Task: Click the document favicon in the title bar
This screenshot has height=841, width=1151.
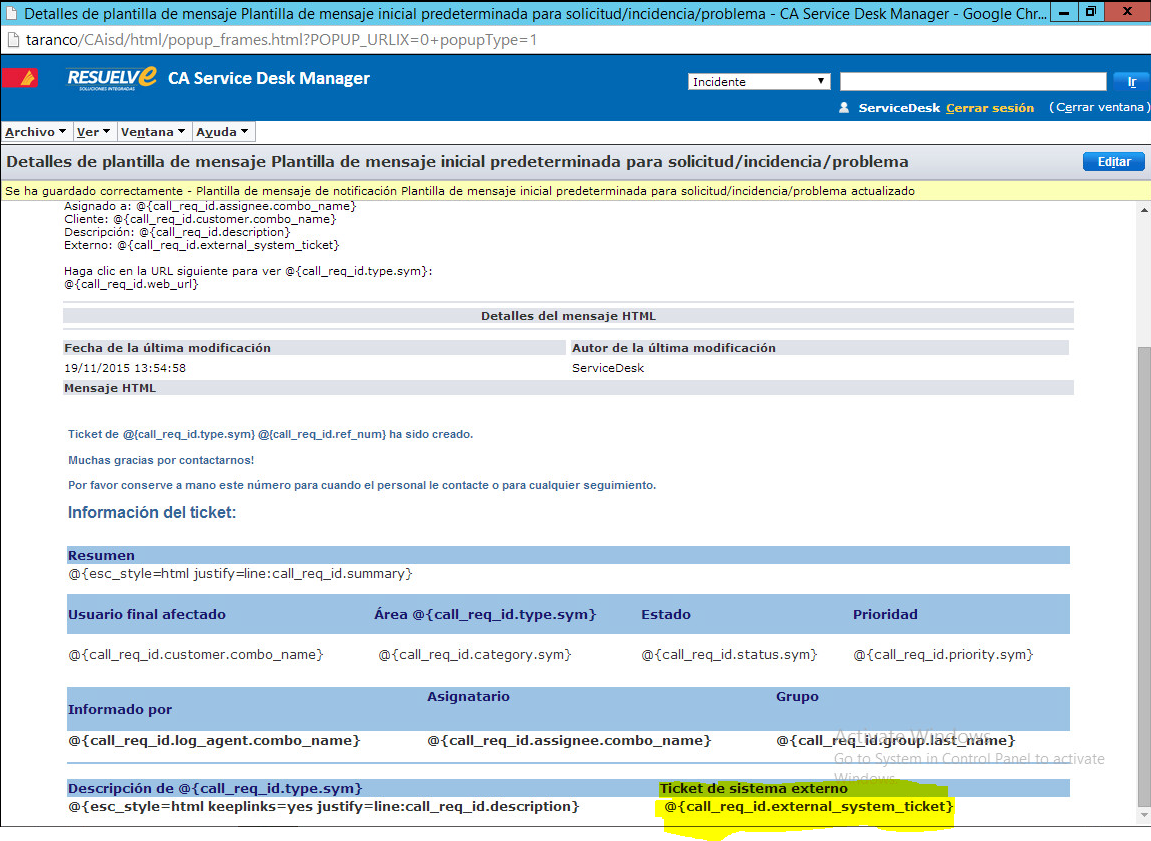Action: pyautogui.click(x=12, y=13)
